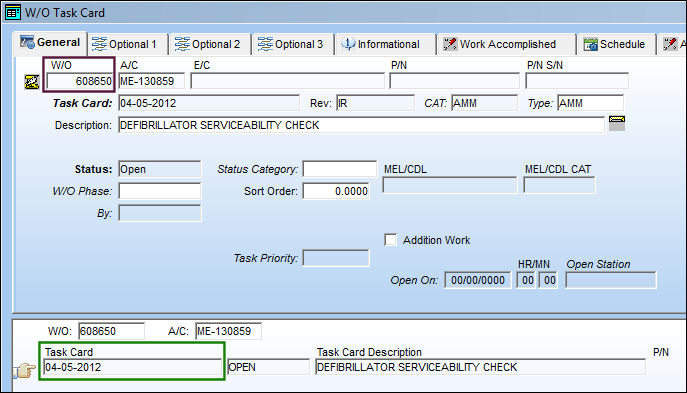The height and width of the screenshot is (393, 687).
Task: Click the MEL/CDL field
Action: pos(450,185)
